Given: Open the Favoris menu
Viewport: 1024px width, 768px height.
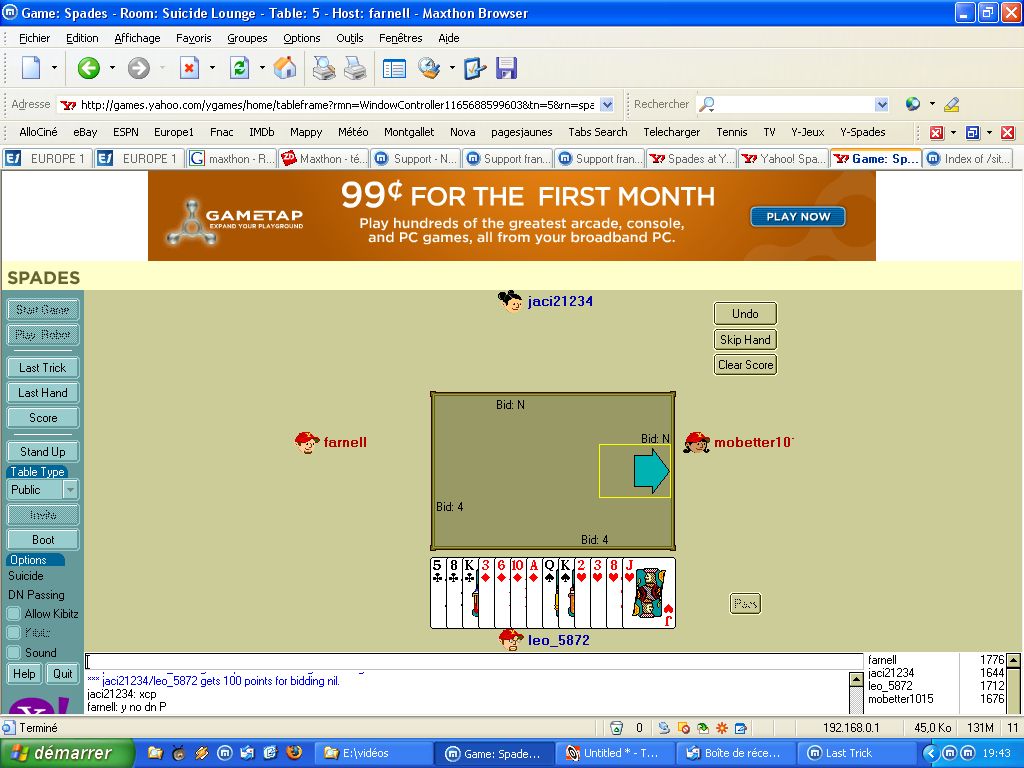Looking at the screenshot, I should tap(193, 38).
